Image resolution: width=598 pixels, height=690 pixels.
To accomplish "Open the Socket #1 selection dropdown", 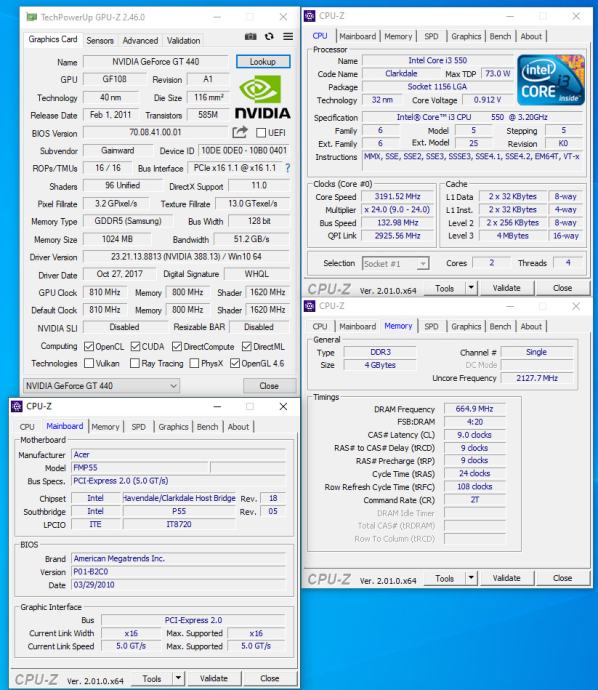I will click(395, 264).
